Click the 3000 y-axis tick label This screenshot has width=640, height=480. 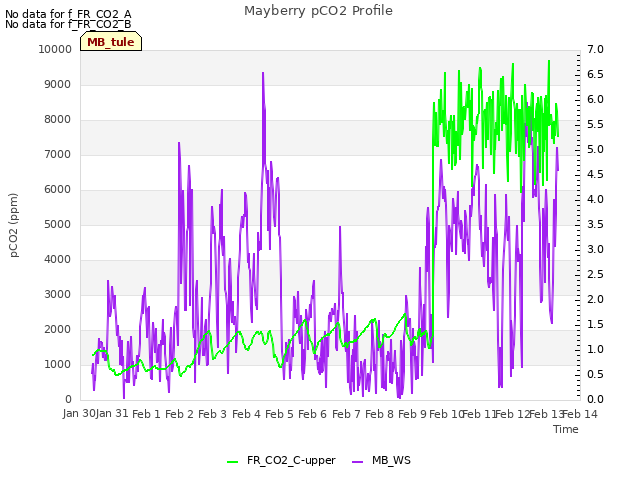point(58,295)
